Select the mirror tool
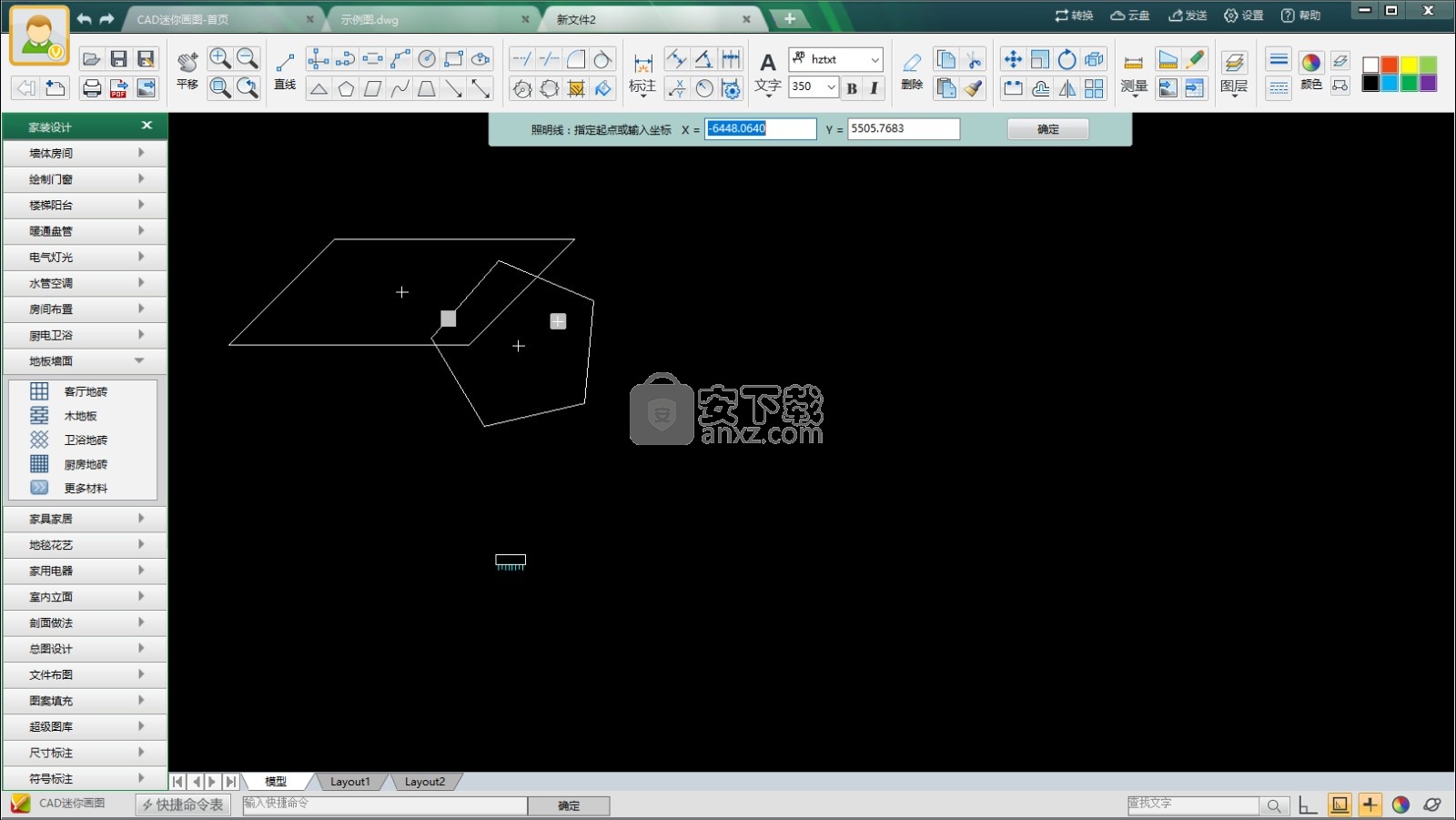Screen dimensions: 1456x820 tap(1067, 88)
